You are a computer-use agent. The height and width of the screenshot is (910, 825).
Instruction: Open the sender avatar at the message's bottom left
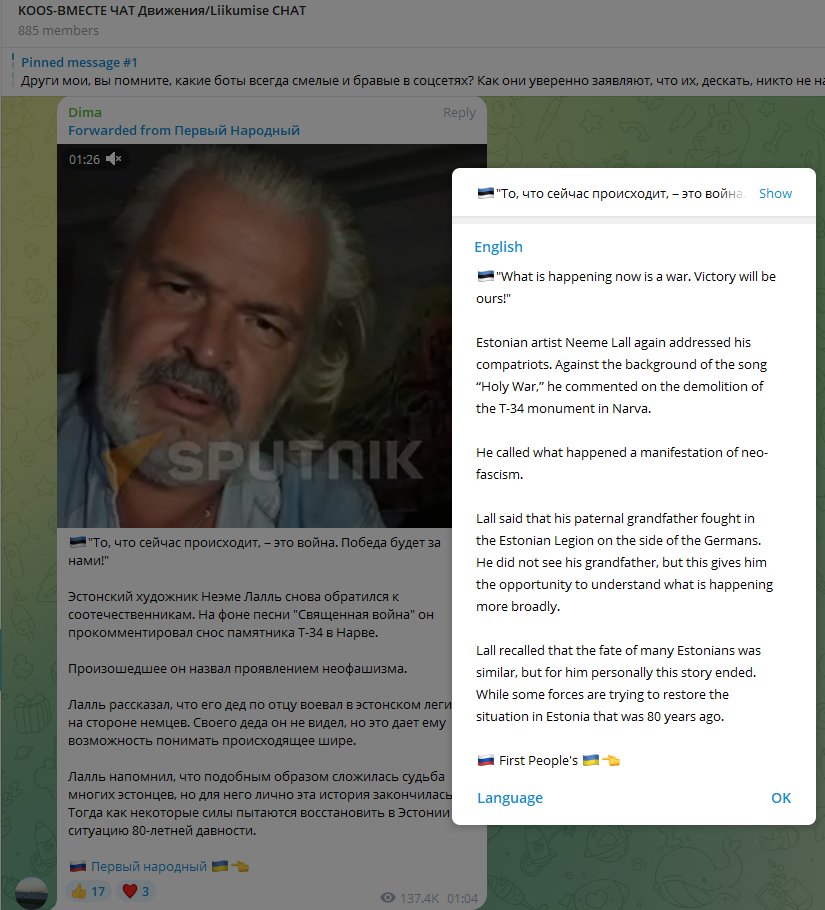click(x=31, y=894)
